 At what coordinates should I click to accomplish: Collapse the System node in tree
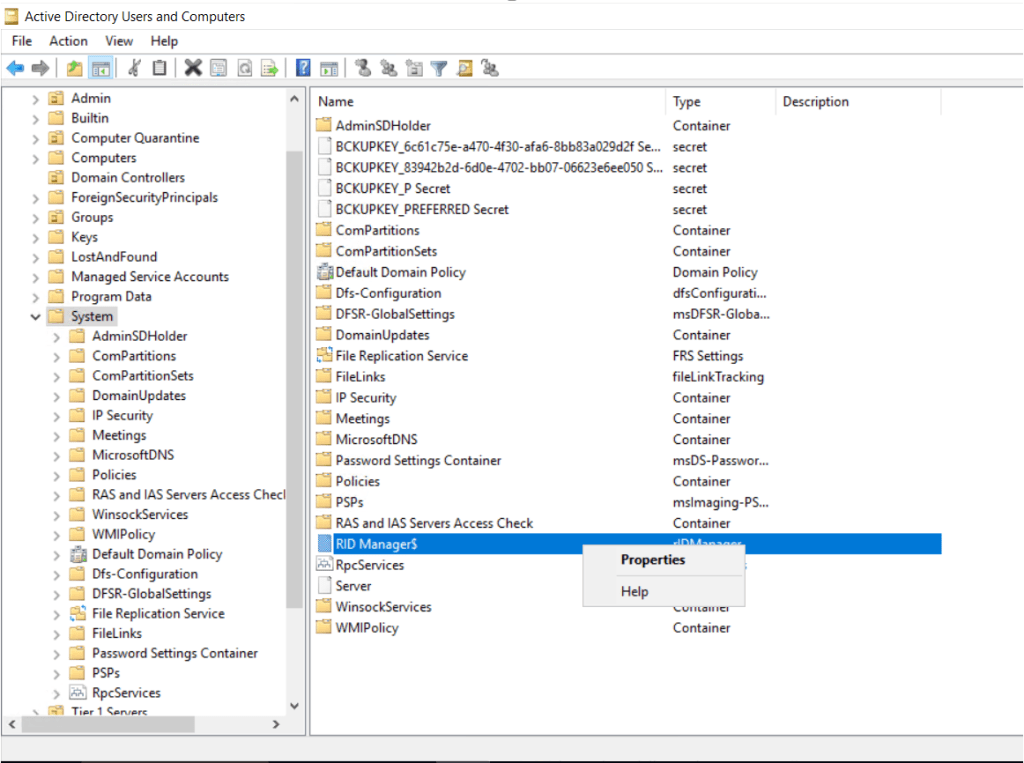36,317
